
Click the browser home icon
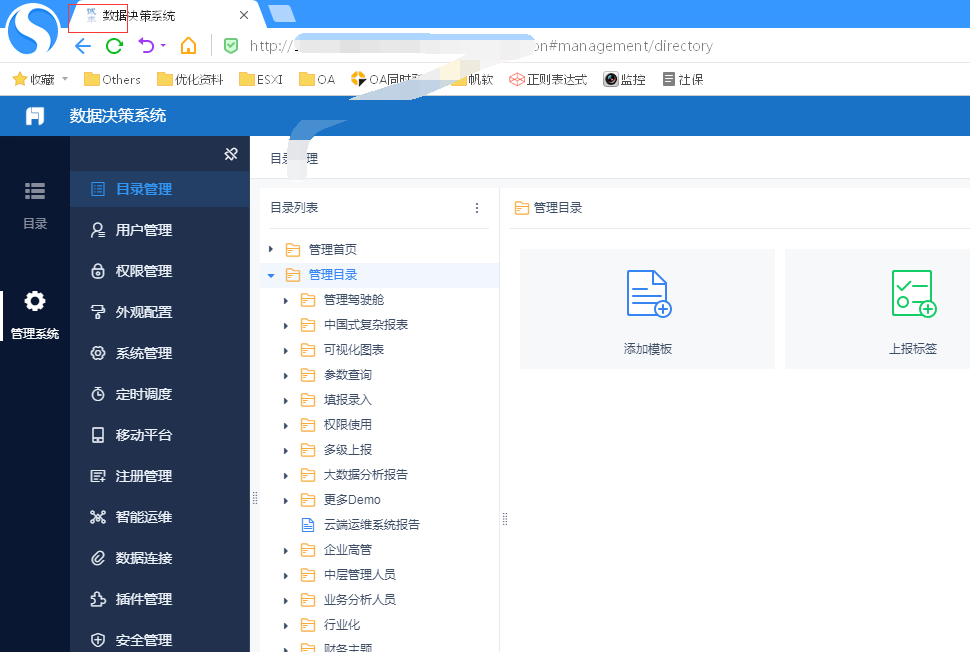[188, 46]
